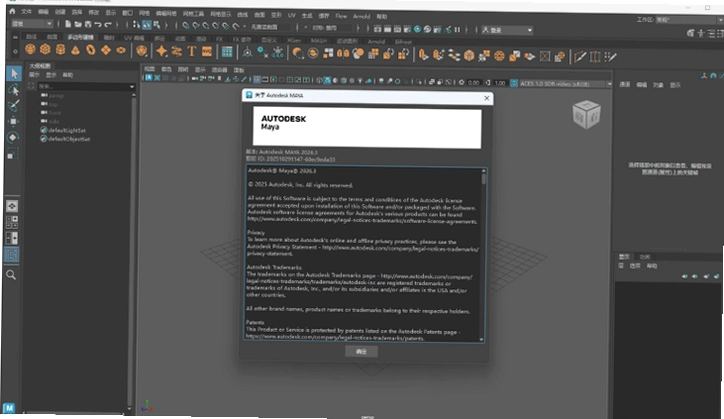Toggle the color management icon beside ACES
This screenshot has height=419, width=724.
coord(514,83)
